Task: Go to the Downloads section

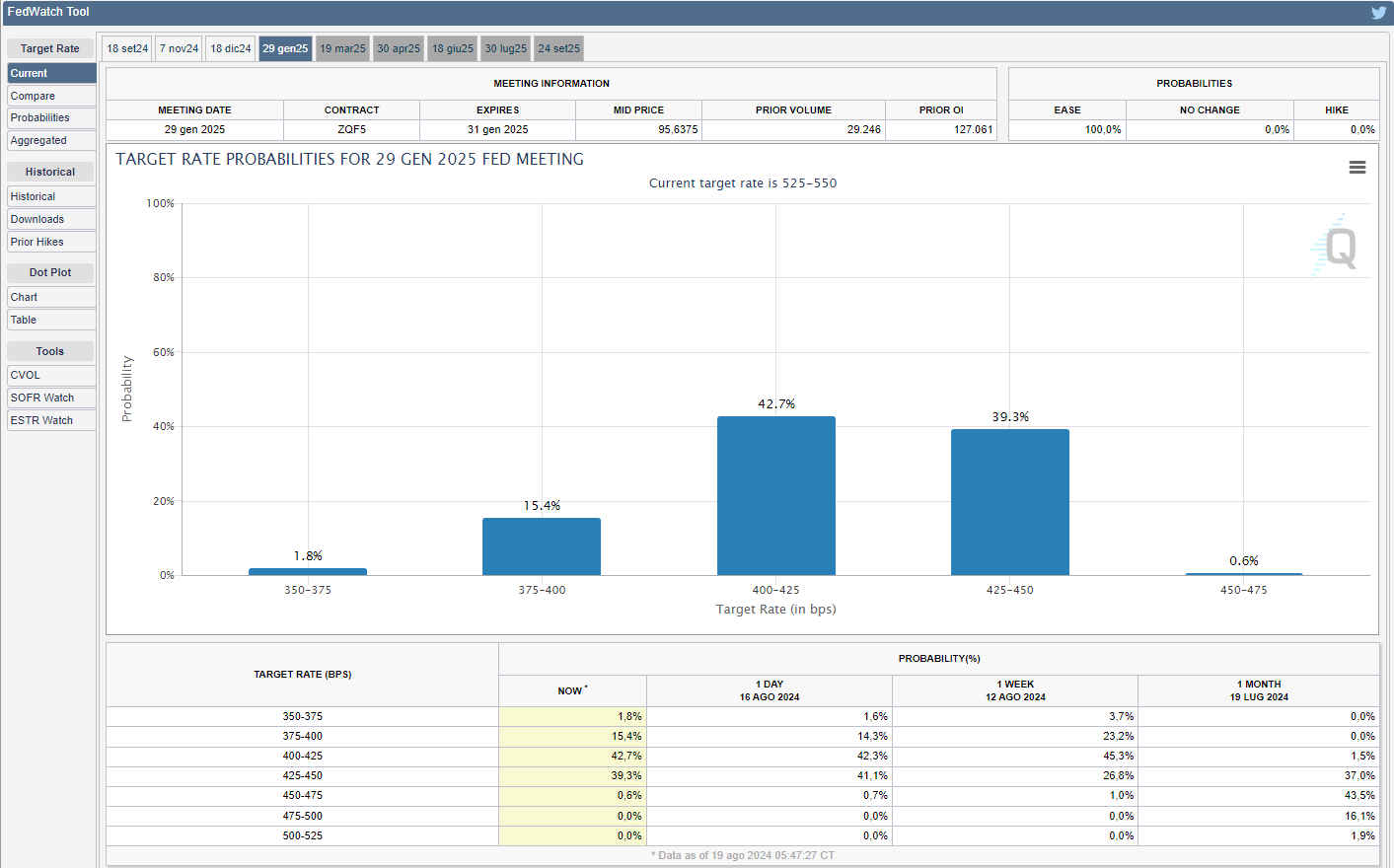Action: tap(51, 220)
